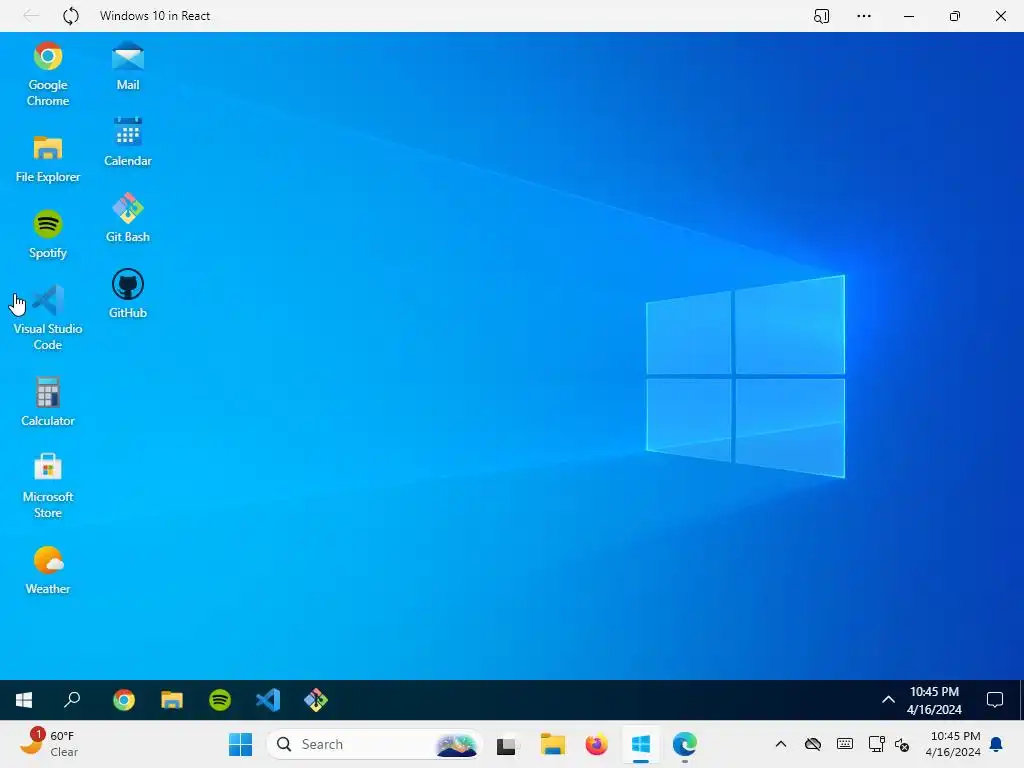1024x768 pixels.
Task: Open File Explorer on the host taskbar
Action: point(552,744)
